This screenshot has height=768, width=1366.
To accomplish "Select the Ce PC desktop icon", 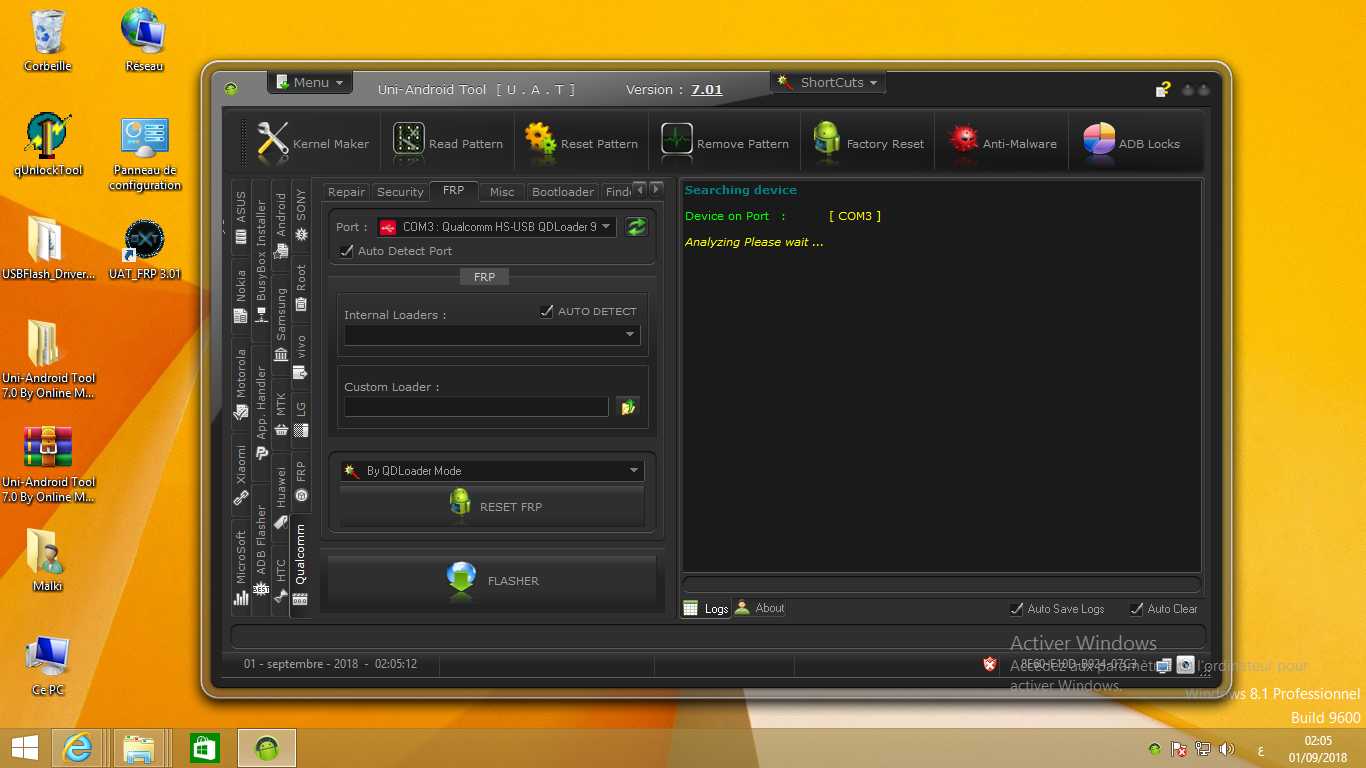I will (48, 665).
